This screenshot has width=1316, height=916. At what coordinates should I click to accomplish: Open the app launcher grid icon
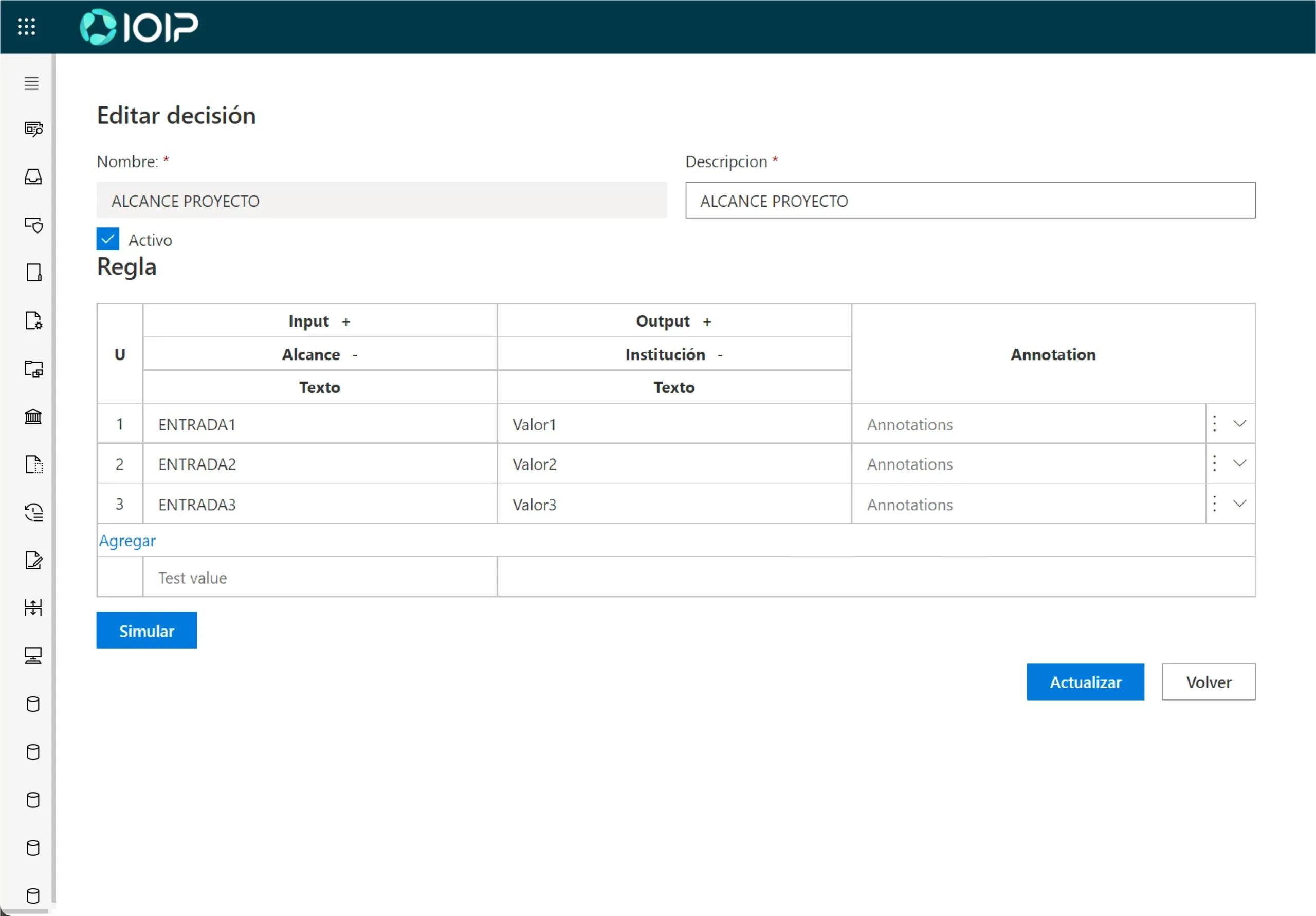pyautogui.click(x=26, y=26)
